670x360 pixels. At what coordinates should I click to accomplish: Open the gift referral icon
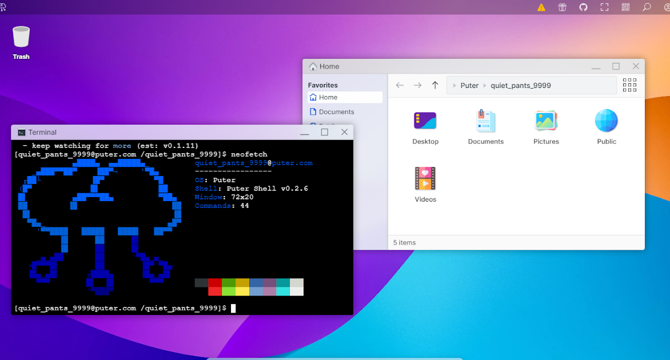[562, 7]
